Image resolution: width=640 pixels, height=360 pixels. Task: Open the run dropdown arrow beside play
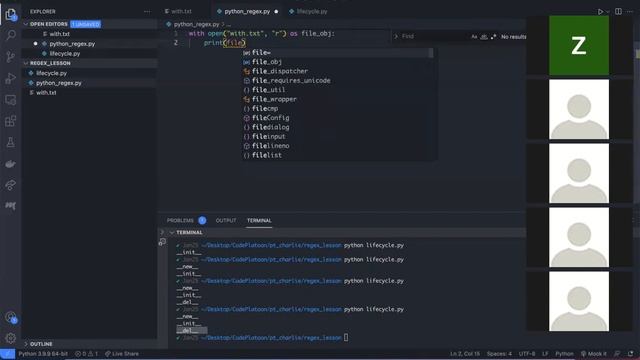pyautogui.click(x=607, y=12)
